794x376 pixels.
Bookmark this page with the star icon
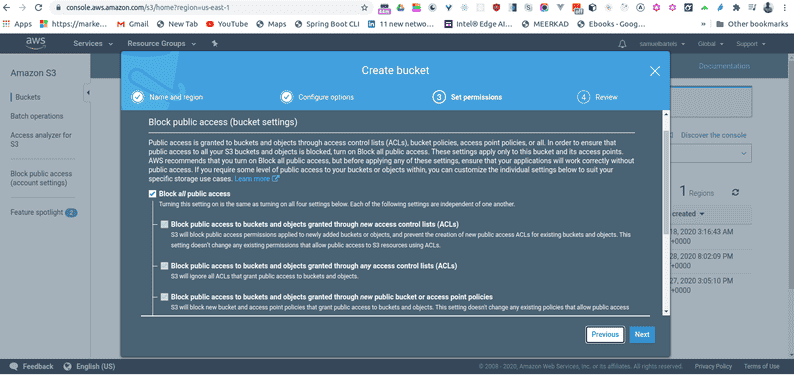pyautogui.click(x=364, y=8)
